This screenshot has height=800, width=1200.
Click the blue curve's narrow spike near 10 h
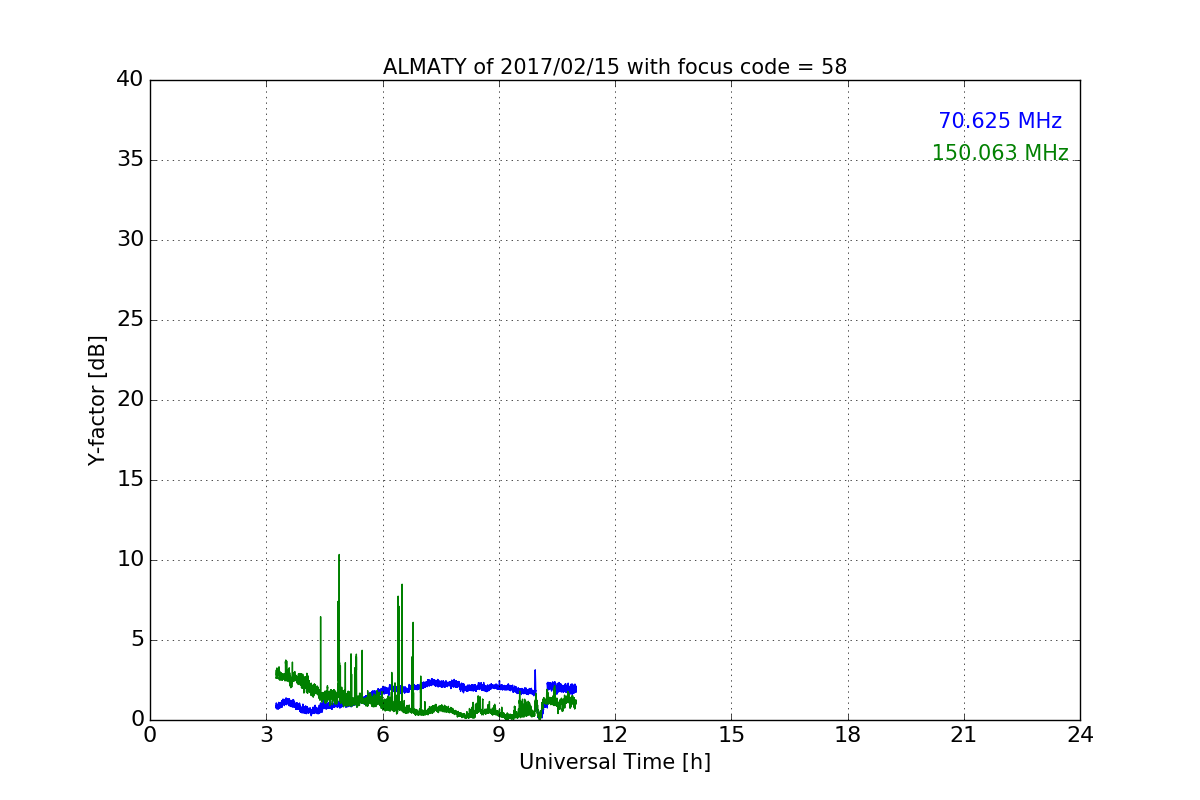pos(535,680)
